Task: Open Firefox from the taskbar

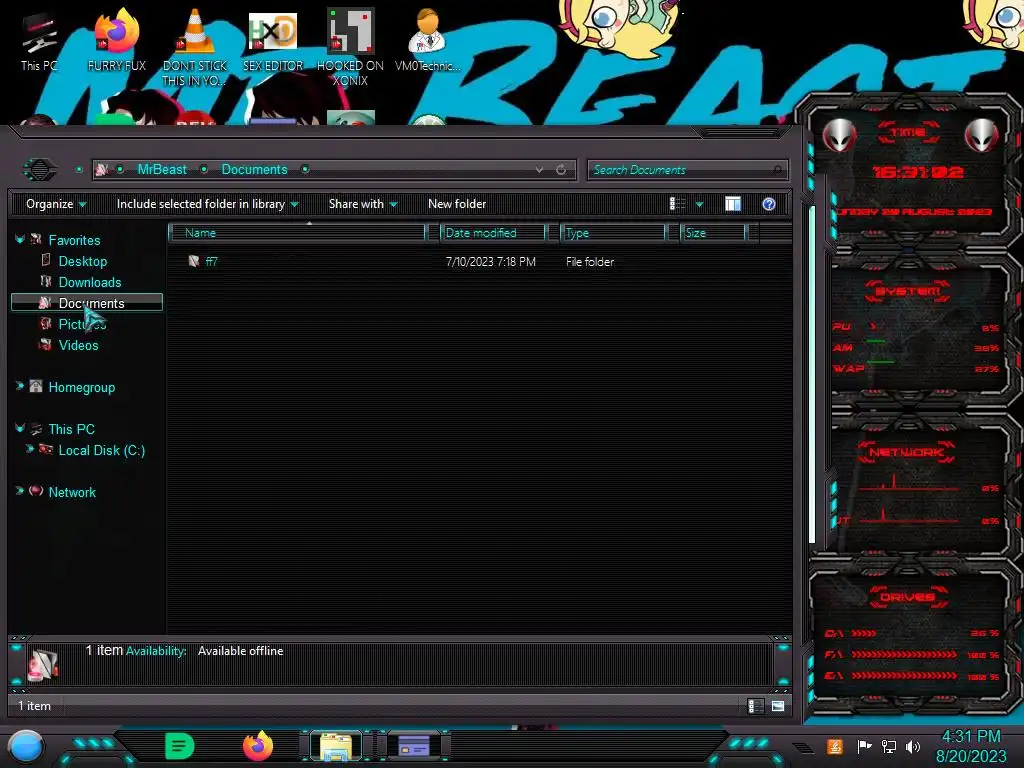Action: pyautogui.click(x=258, y=746)
